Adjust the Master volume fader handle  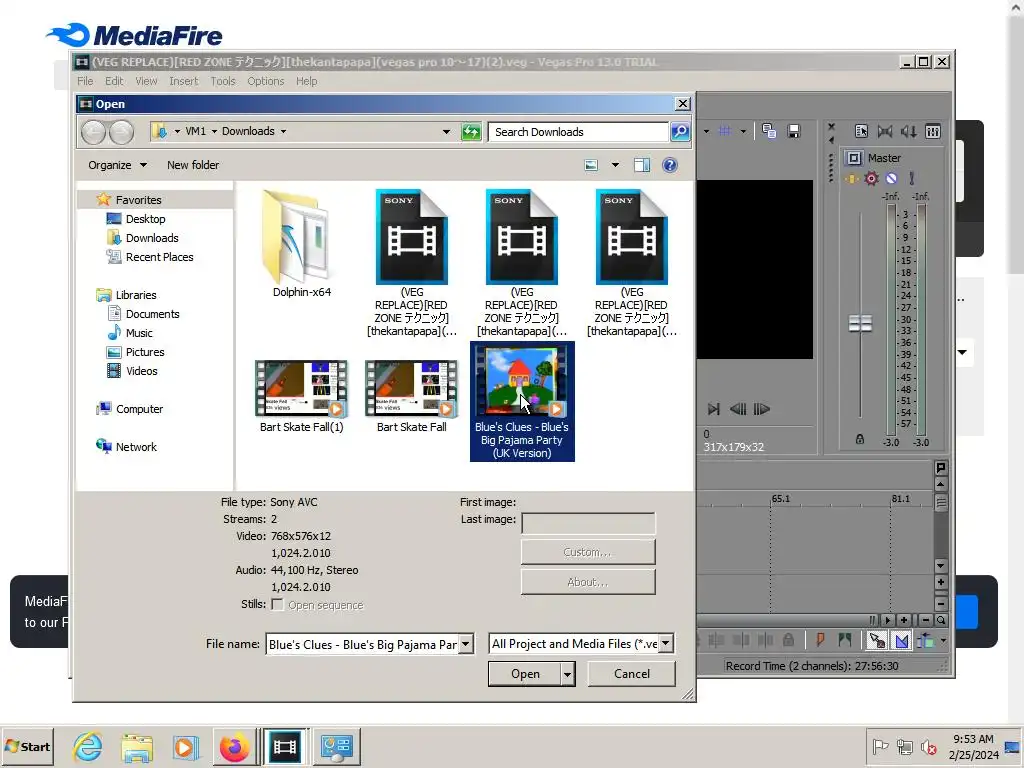coord(860,323)
